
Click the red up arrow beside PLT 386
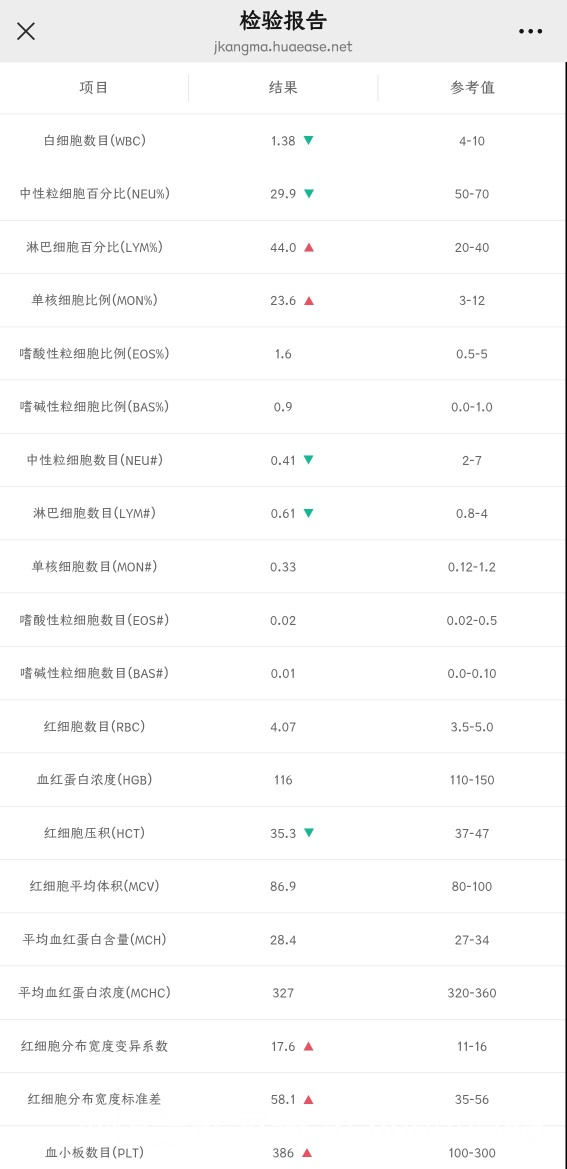point(307,1153)
